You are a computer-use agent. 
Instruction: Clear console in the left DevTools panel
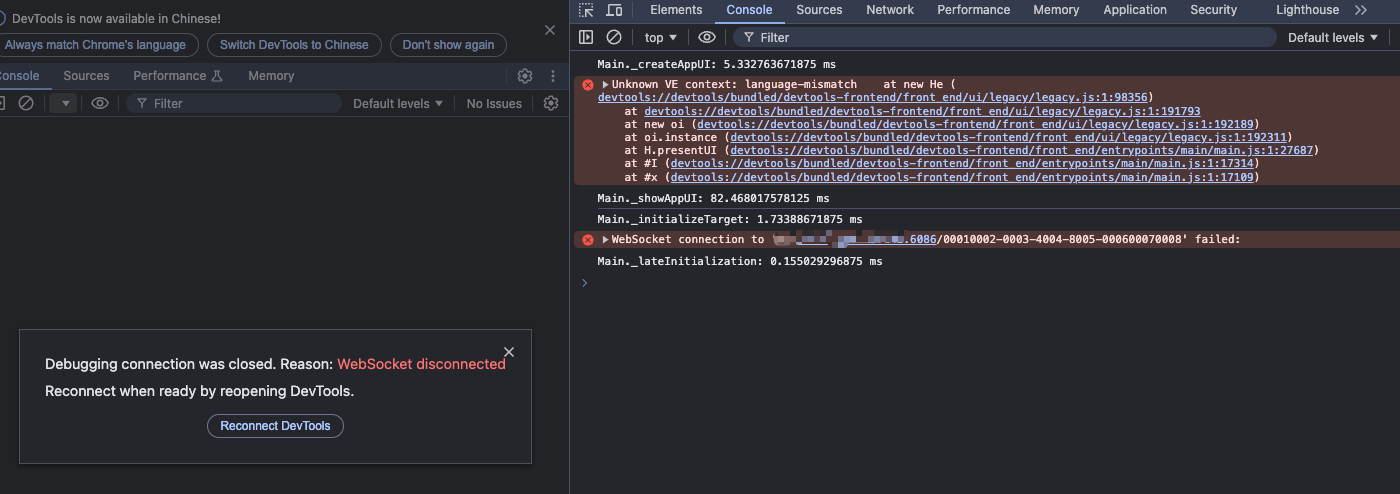(26, 103)
